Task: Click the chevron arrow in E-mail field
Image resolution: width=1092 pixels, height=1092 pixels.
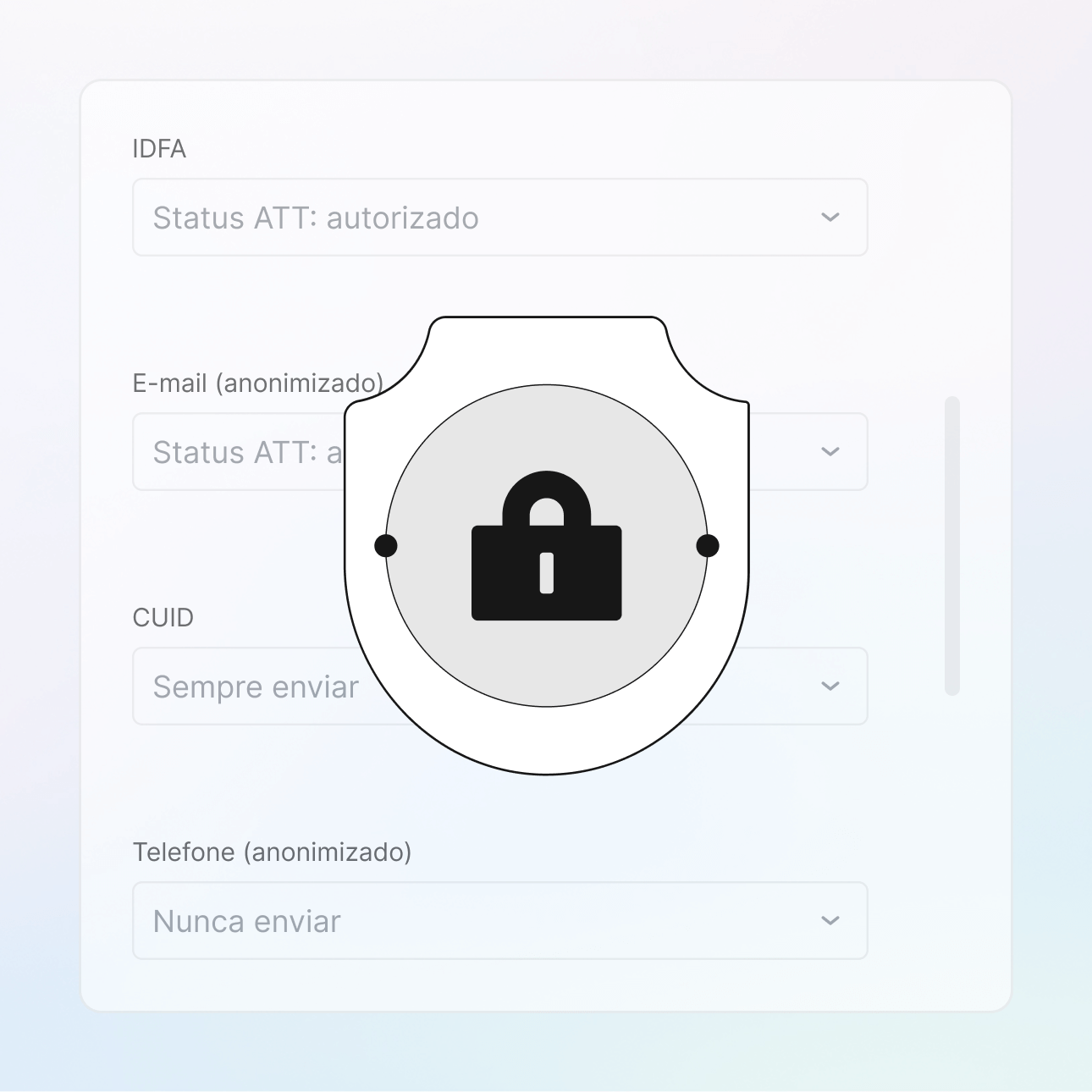Action: 830,451
